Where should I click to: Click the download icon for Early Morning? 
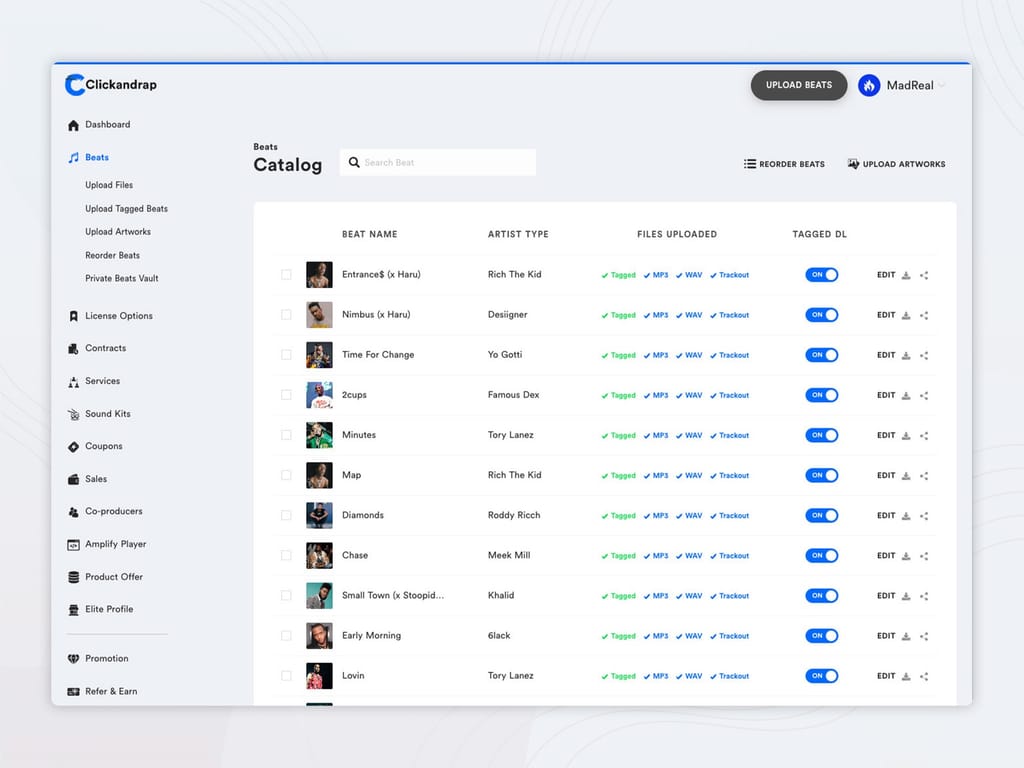[x=906, y=636]
